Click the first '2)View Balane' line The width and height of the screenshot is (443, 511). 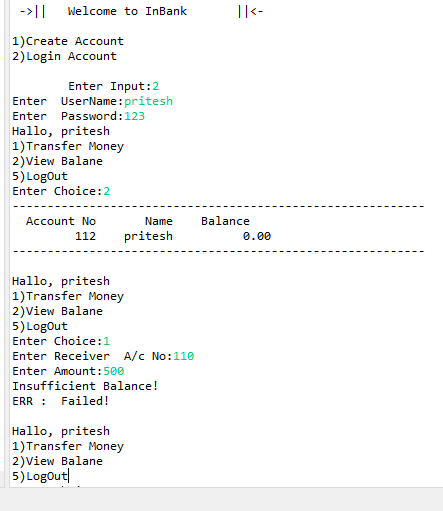point(57,161)
